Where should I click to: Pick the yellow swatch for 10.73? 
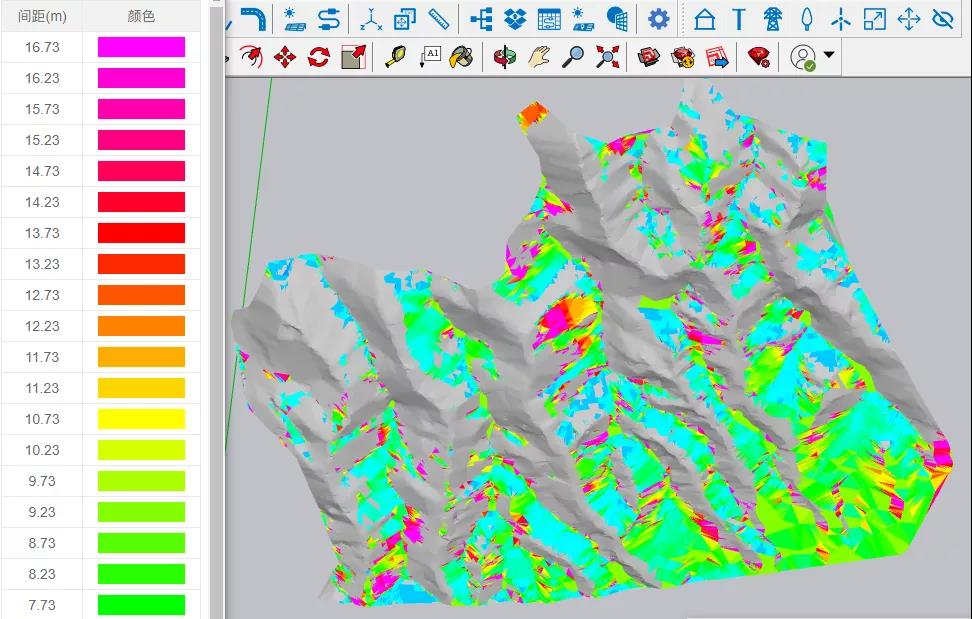[141, 419]
